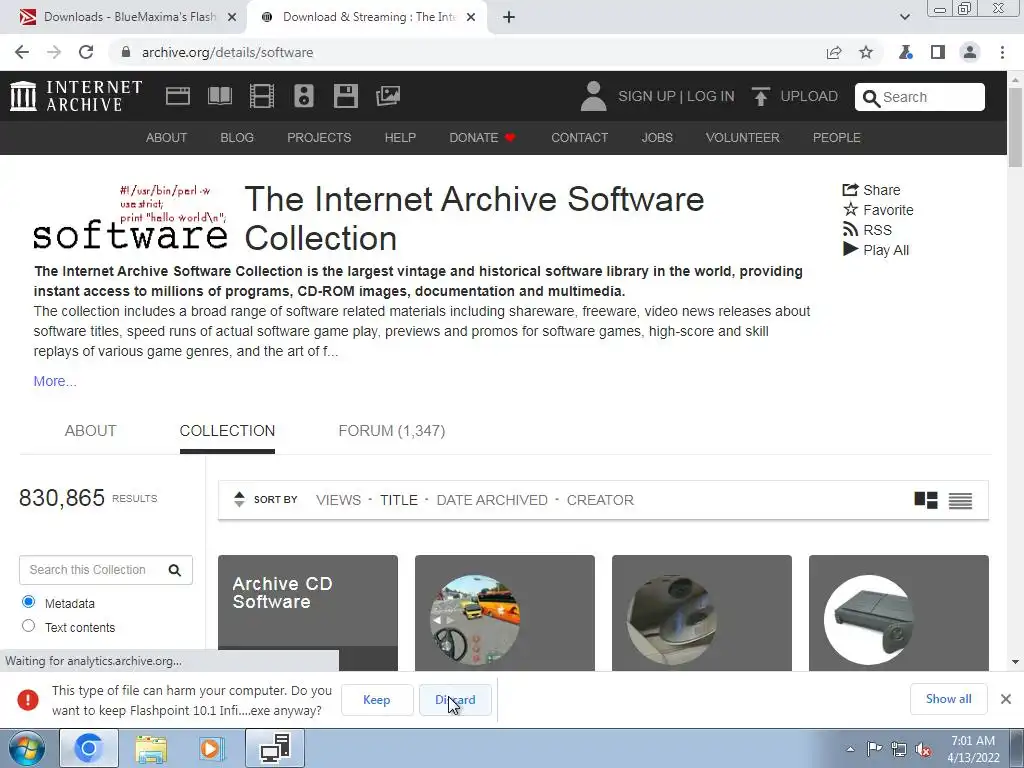Click the browser Forward arrow
This screenshot has width=1024, height=768.
pos(54,52)
